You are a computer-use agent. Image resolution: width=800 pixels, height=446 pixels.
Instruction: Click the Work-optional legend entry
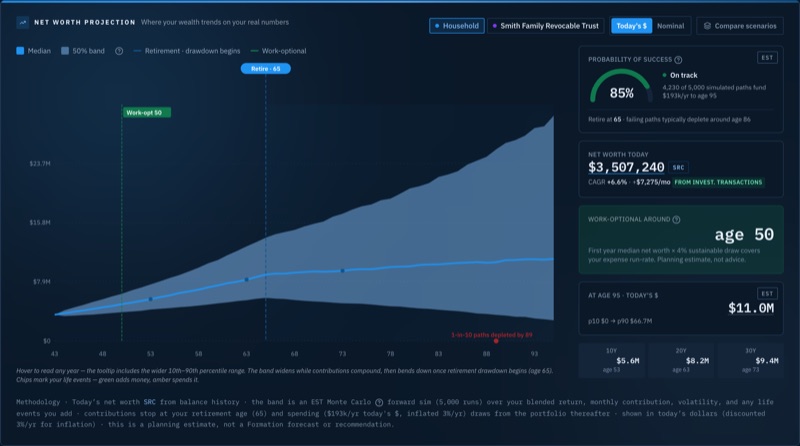click(279, 51)
